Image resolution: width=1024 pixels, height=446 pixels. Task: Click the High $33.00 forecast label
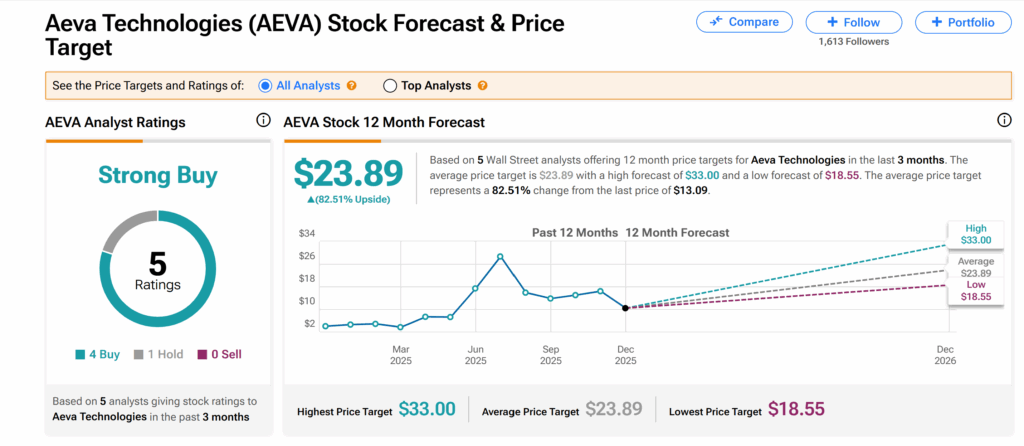[976, 233]
